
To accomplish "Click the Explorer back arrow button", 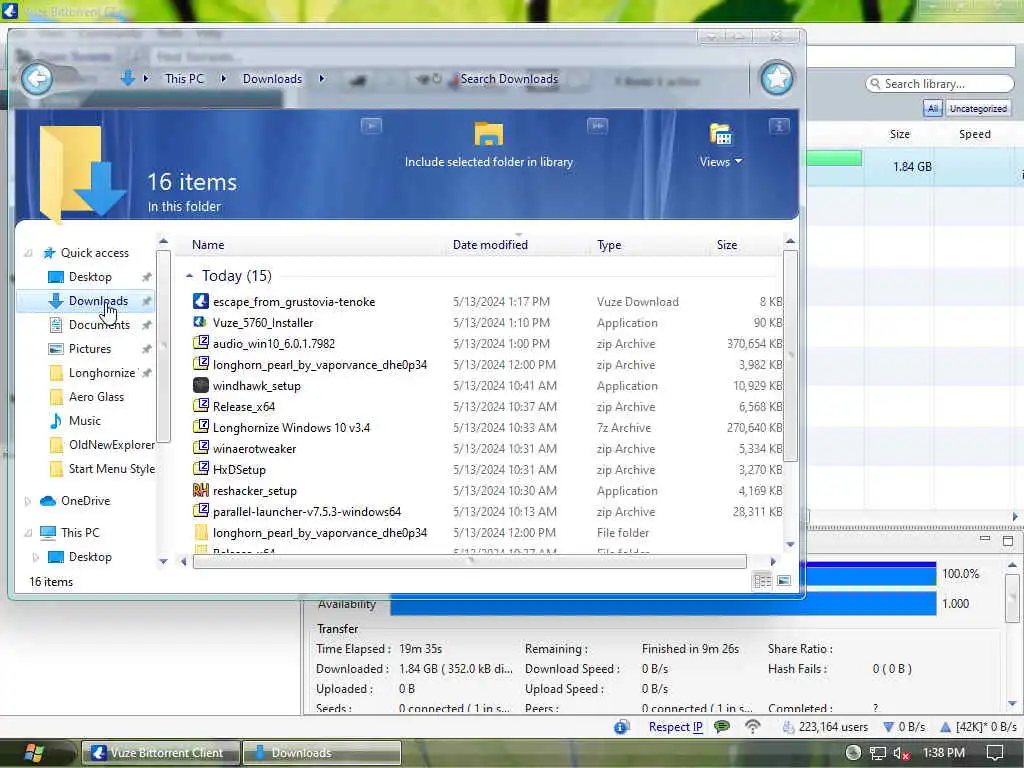I will (x=37, y=79).
